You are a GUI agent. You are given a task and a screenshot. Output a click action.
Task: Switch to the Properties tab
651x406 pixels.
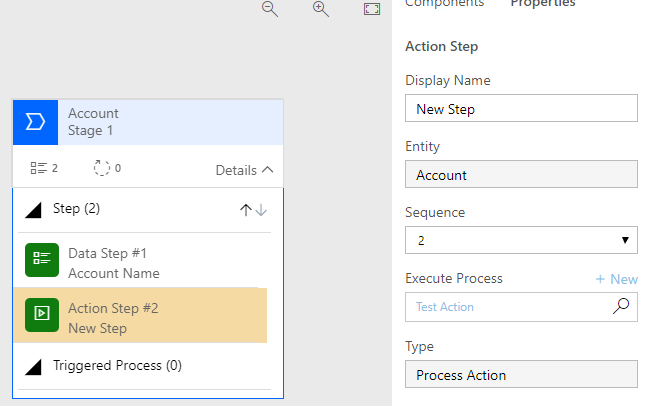click(x=543, y=3)
